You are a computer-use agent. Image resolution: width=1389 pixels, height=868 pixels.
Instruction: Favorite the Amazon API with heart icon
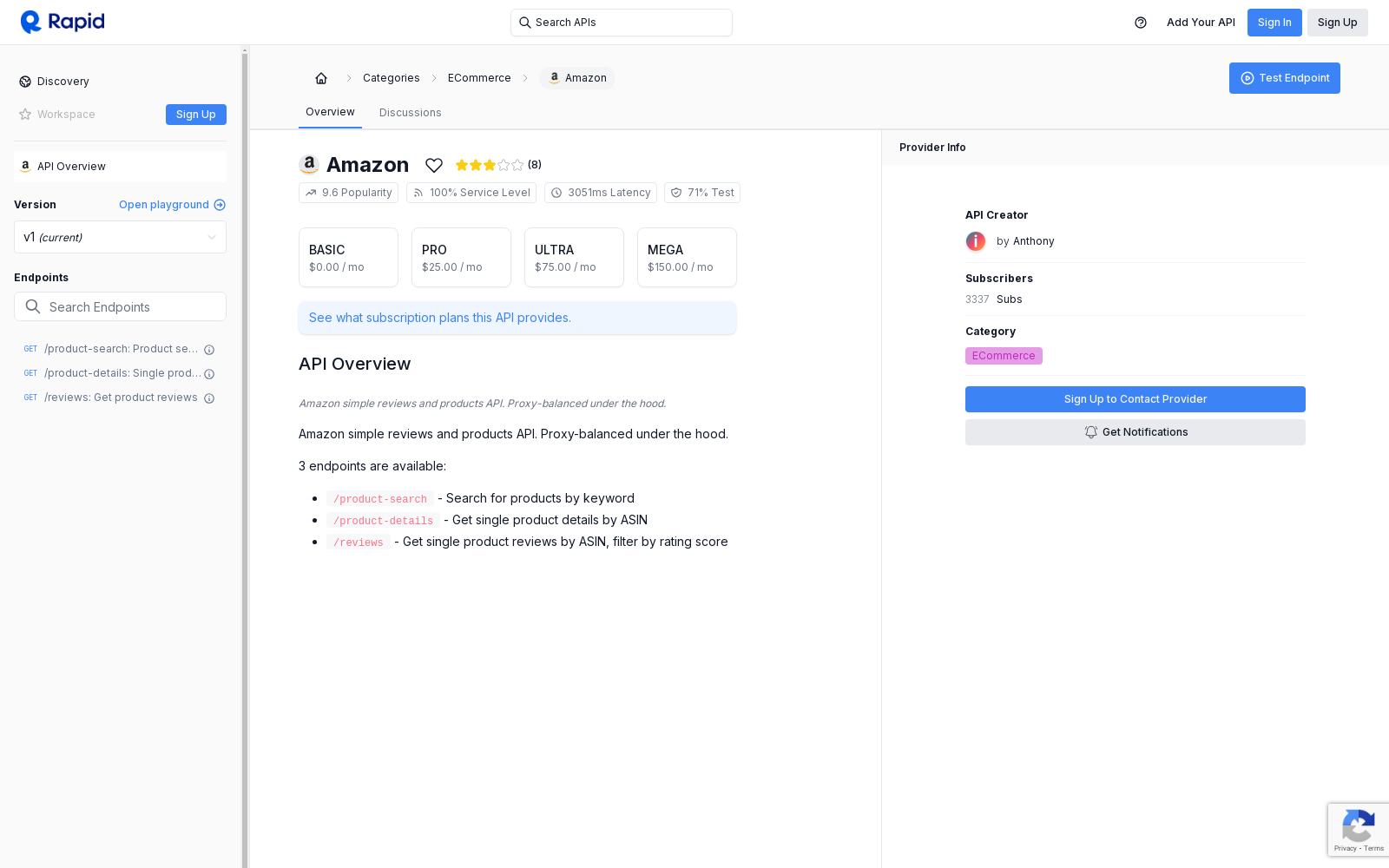click(434, 165)
